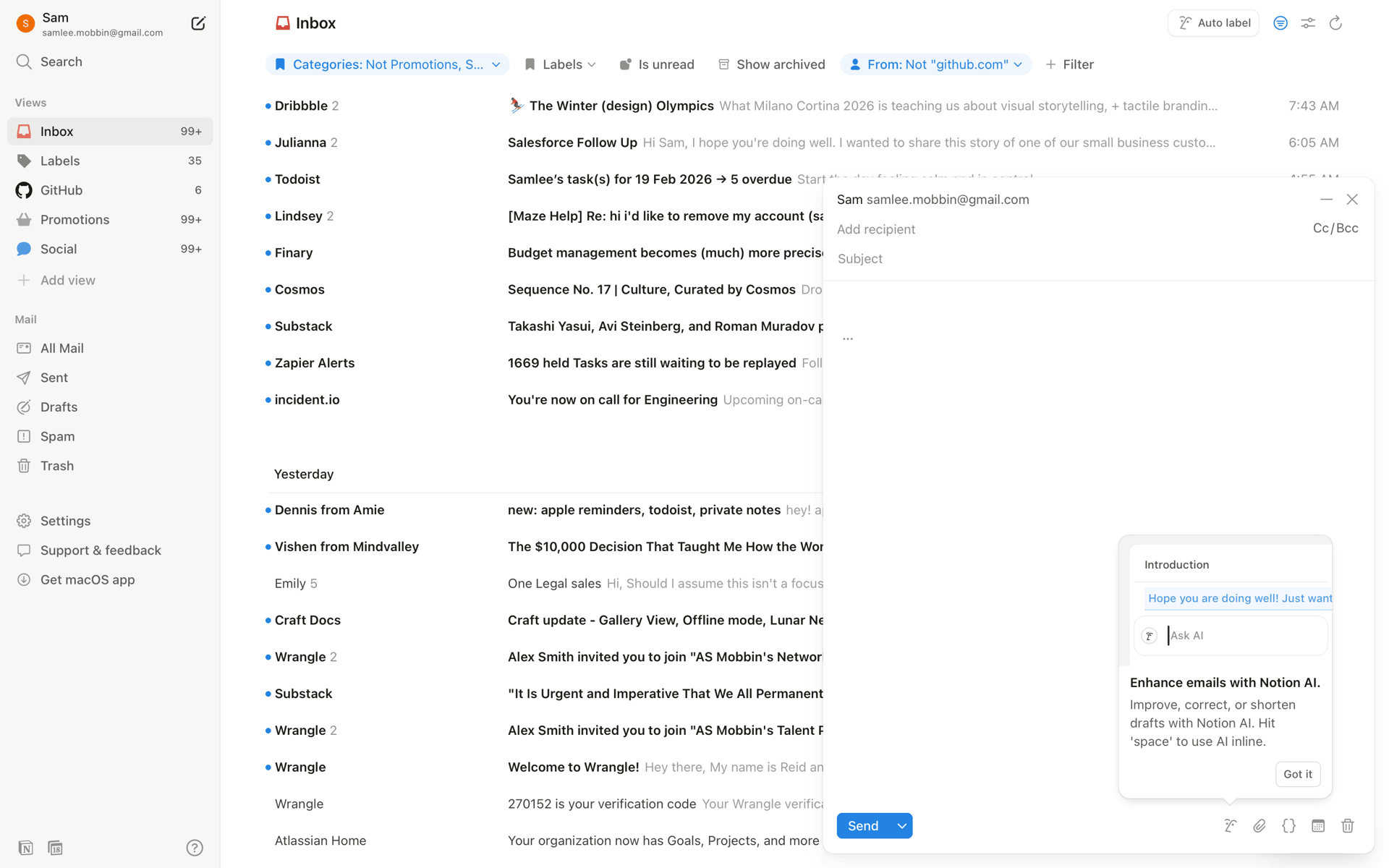Open Support & feedback

click(x=110, y=550)
